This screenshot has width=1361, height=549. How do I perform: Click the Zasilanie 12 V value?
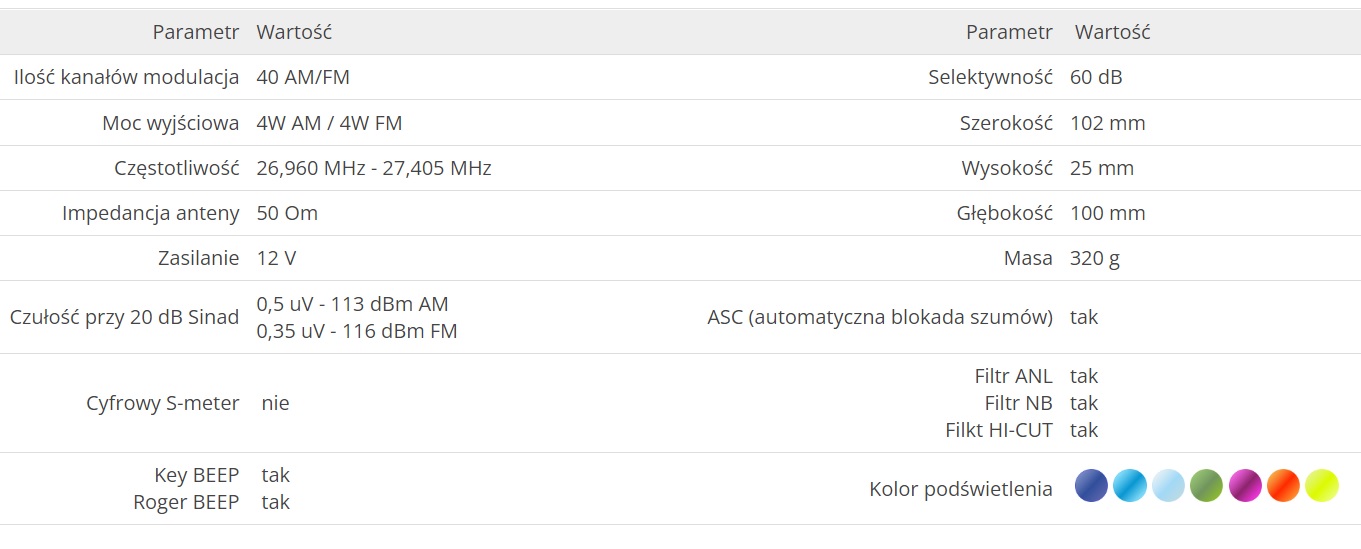(277, 258)
